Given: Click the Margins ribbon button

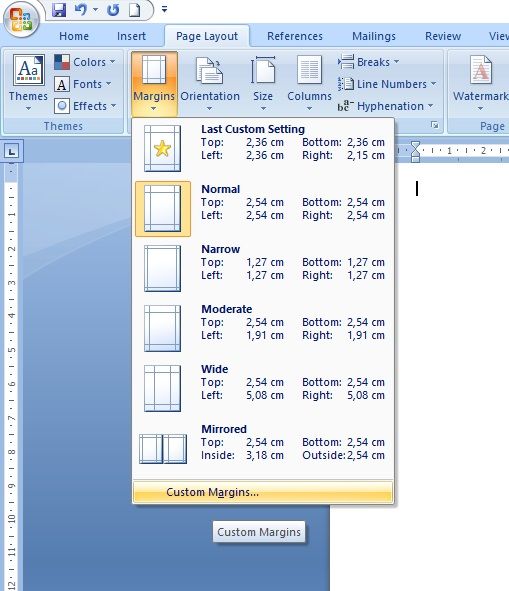Looking at the screenshot, I should [x=154, y=83].
